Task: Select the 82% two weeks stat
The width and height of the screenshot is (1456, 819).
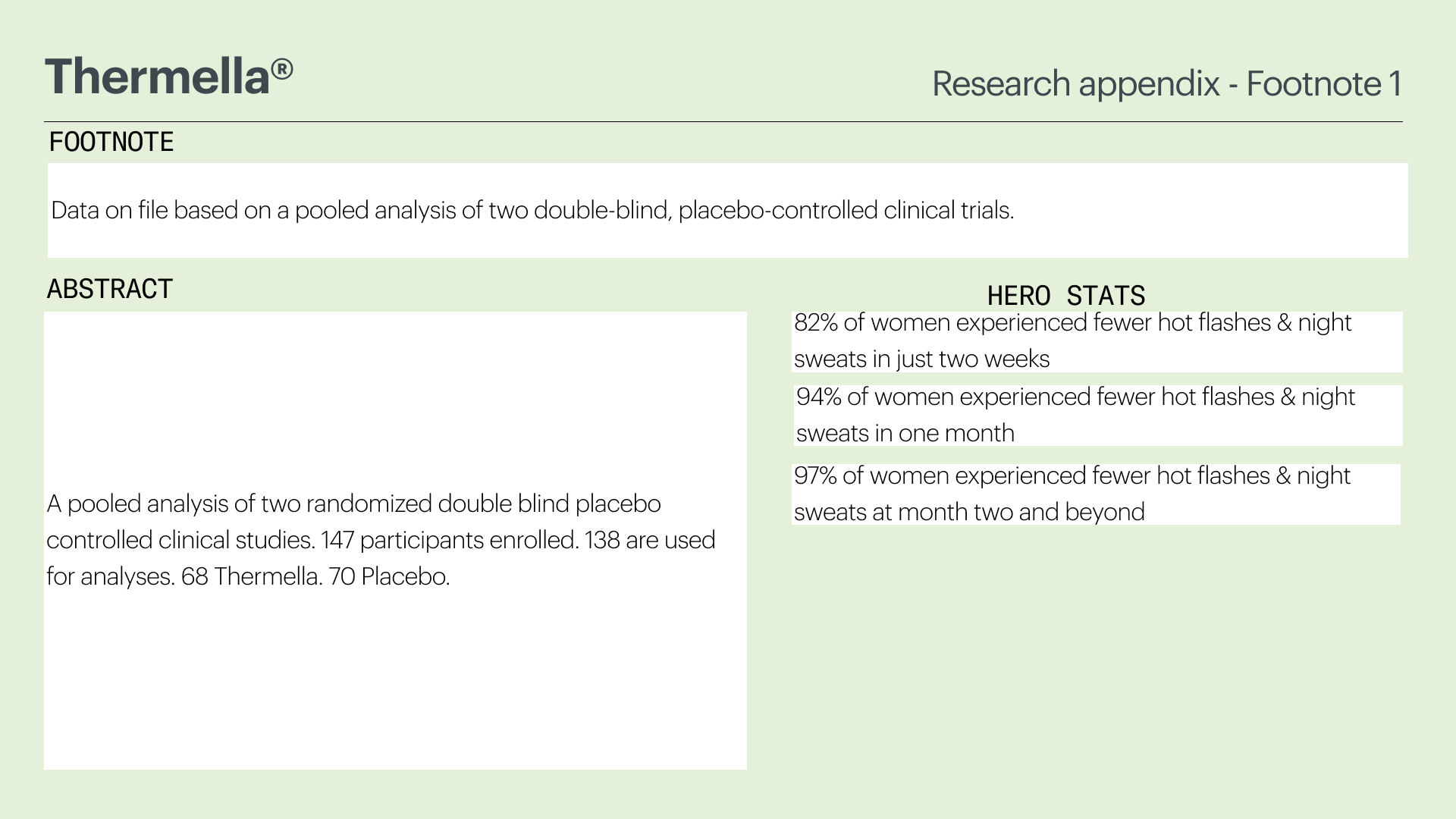Action: coord(1072,340)
